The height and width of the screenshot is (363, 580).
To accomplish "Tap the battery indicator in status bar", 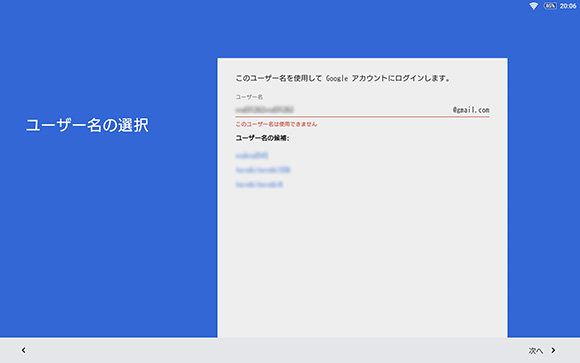I will [550, 6].
